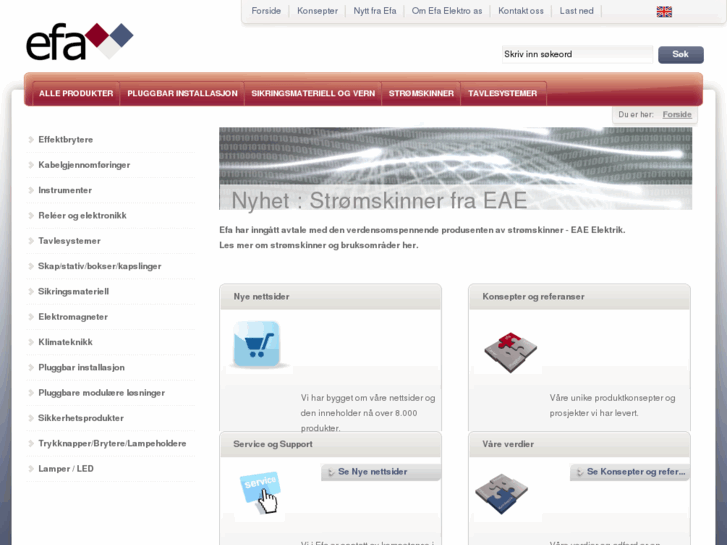Screen dimensions: 727x545
Task: Open Skap/stativ/bokser/kapslinger category
Action: click(100, 266)
